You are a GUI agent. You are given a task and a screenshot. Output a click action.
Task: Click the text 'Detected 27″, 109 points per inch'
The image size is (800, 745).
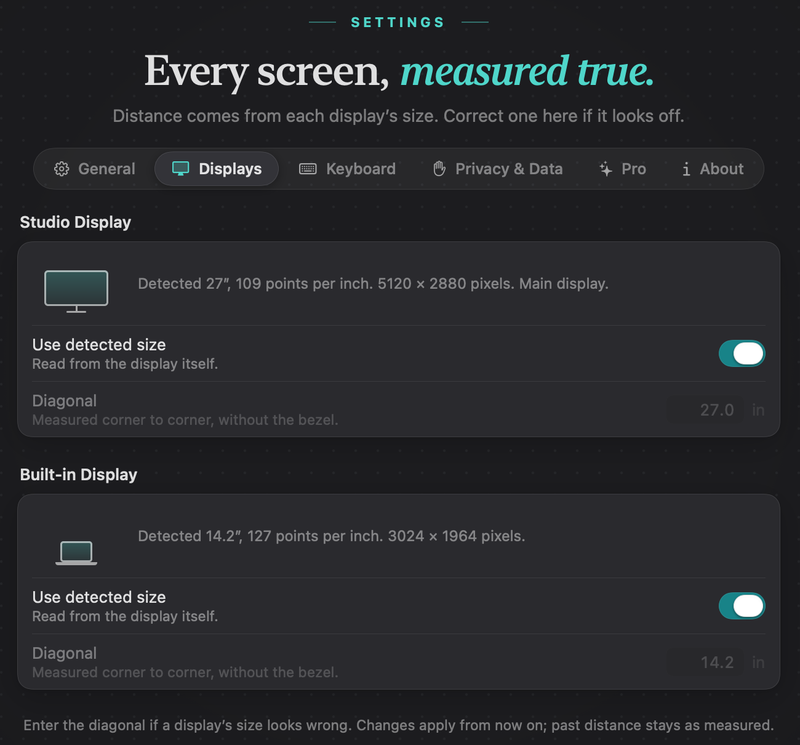(255, 284)
